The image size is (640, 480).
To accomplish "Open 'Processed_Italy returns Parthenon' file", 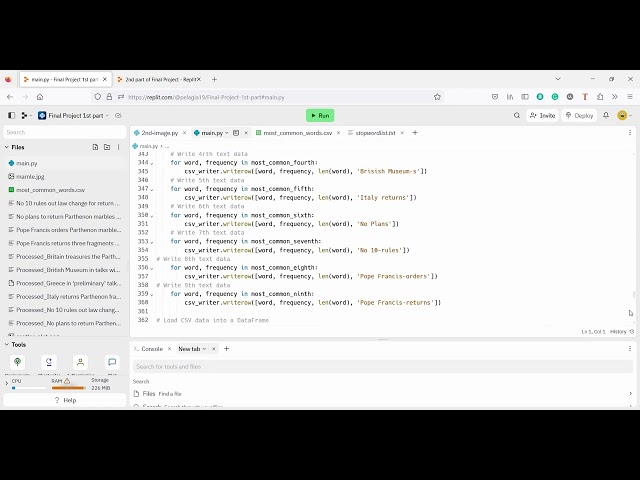I will [64, 297].
